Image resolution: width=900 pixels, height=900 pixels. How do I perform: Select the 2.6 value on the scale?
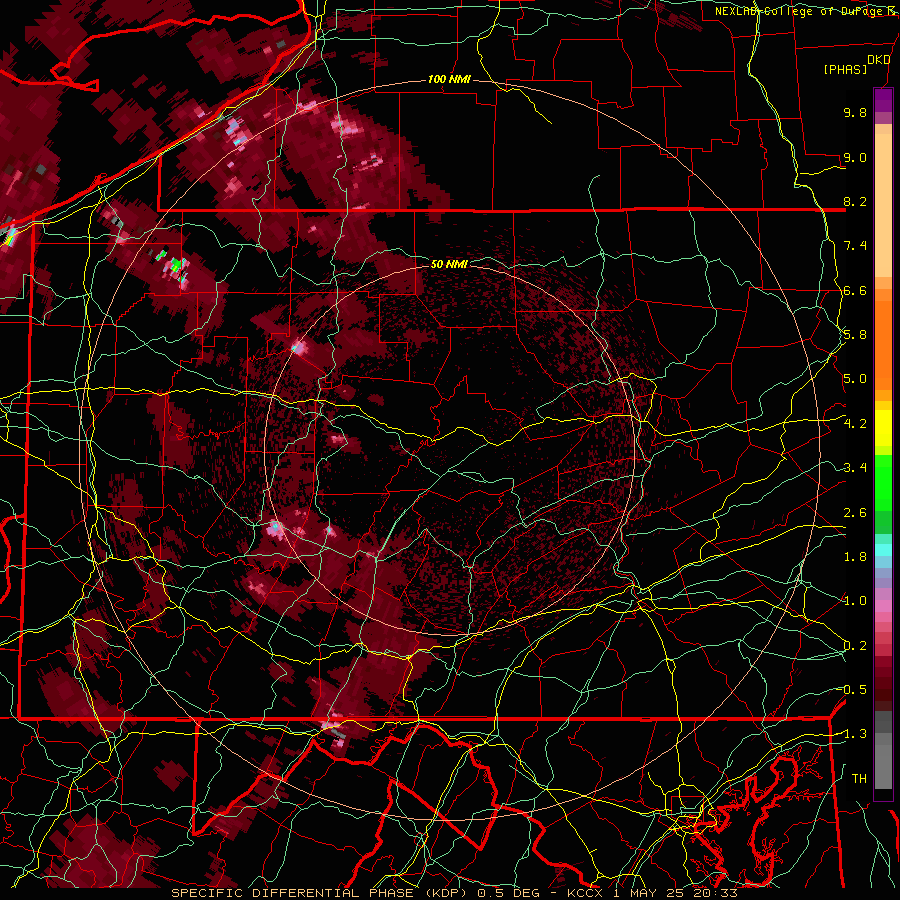pyautogui.click(x=855, y=513)
